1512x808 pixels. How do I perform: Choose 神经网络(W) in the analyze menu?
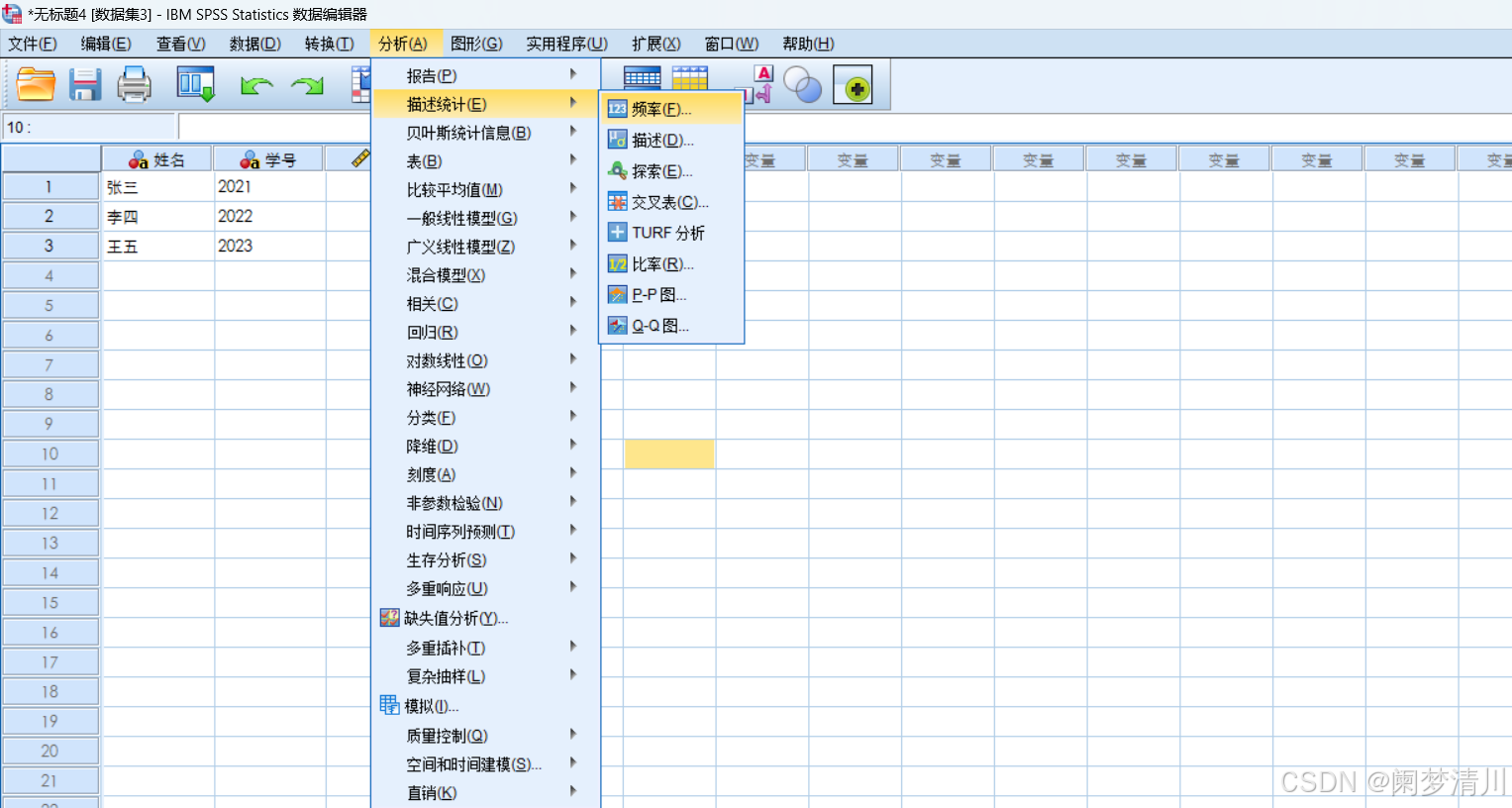(485, 389)
